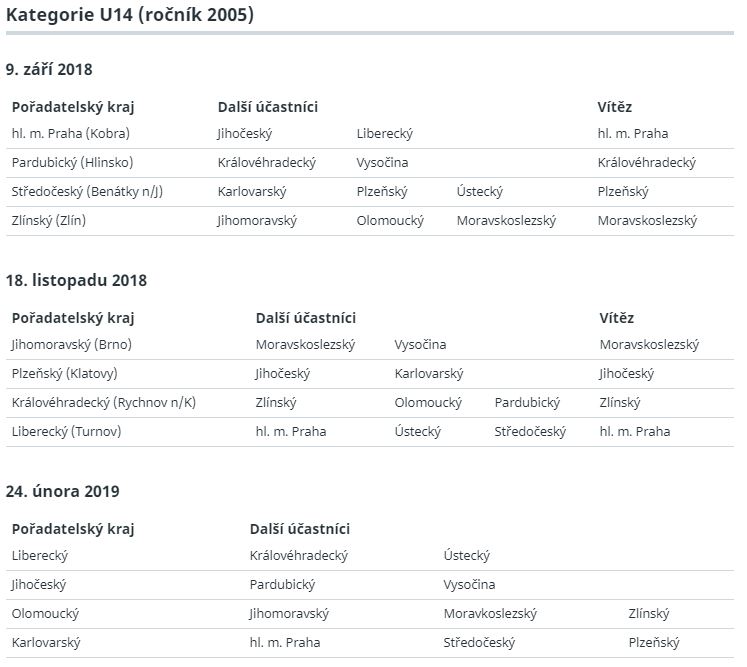Image resolution: width=747 pixels, height=667 pixels.
Task: Click 'Královéhradecký (Rychnov n/K)' cell
Action: pyautogui.click(x=104, y=403)
